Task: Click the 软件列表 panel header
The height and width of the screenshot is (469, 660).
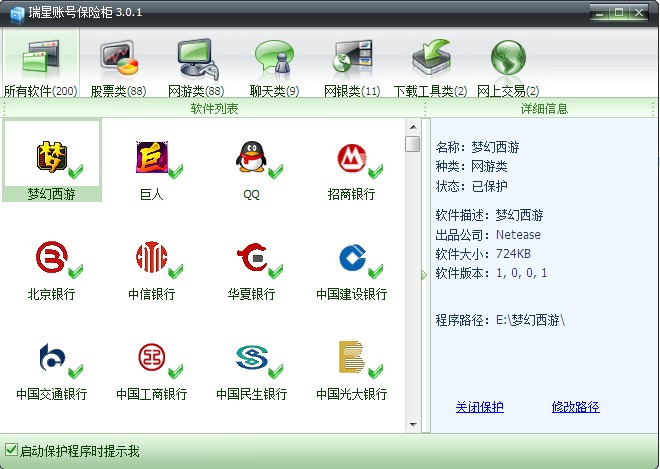Action: [x=214, y=109]
